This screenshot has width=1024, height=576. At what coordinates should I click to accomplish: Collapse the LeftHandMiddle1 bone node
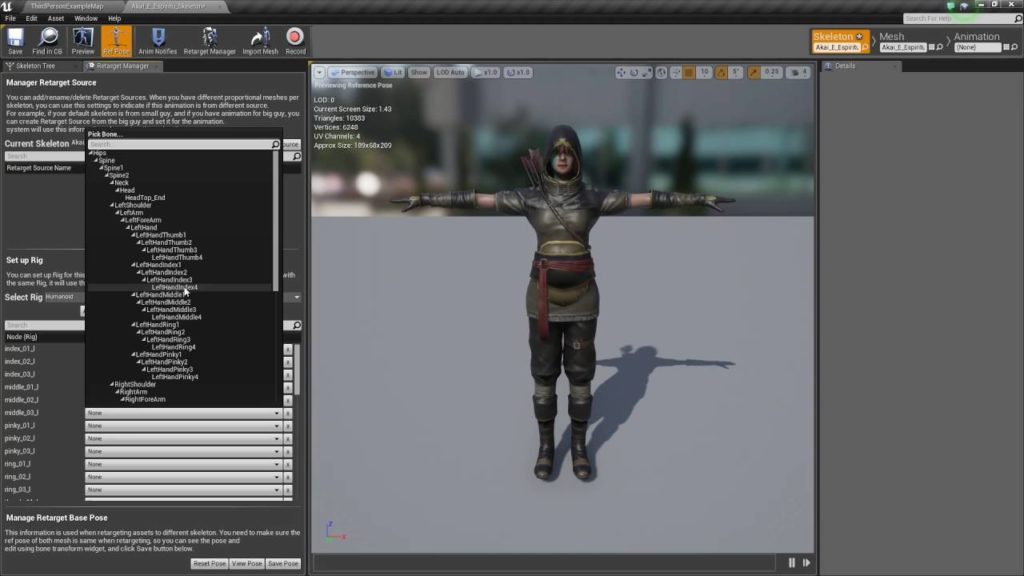point(133,295)
